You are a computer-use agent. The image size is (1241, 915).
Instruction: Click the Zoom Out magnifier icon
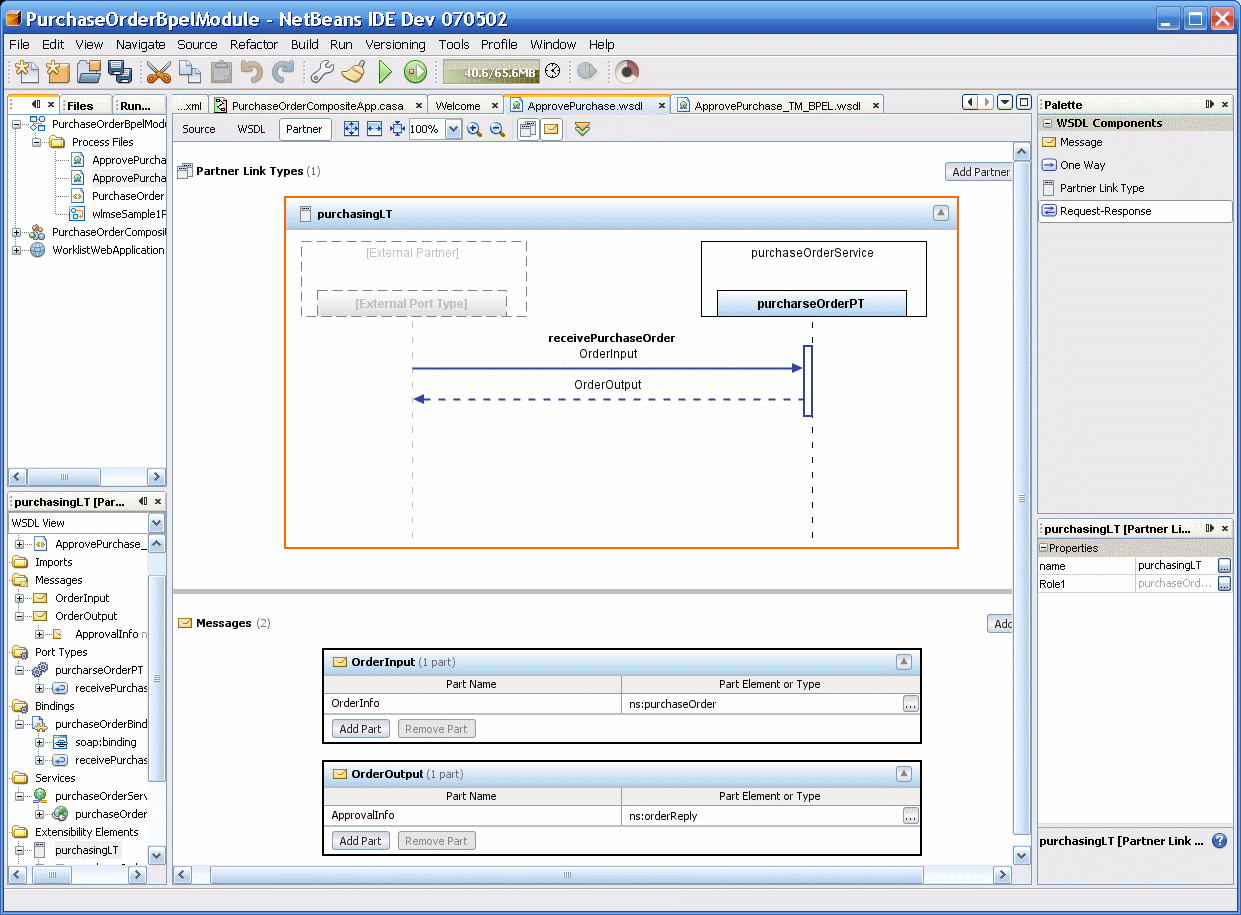coord(497,129)
